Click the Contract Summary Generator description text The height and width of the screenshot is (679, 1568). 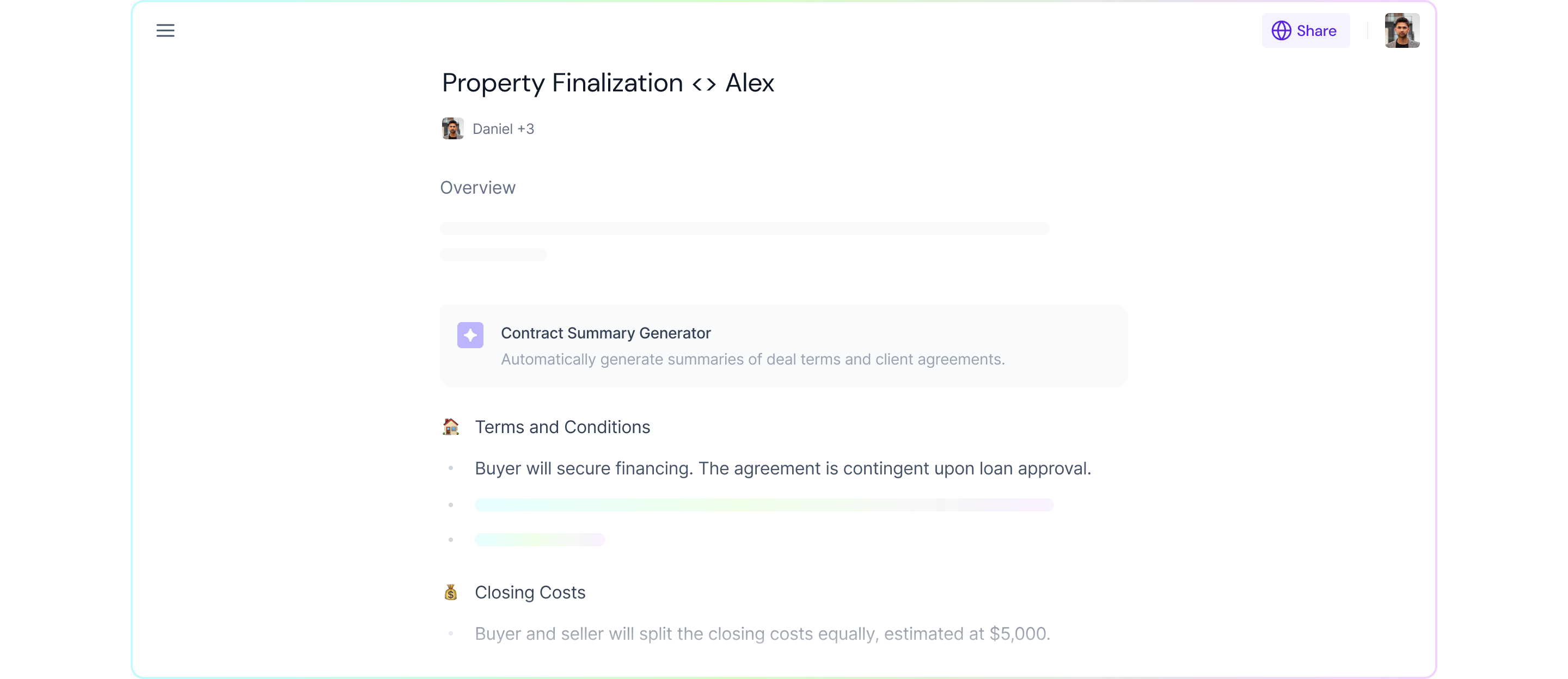click(752, 359)
